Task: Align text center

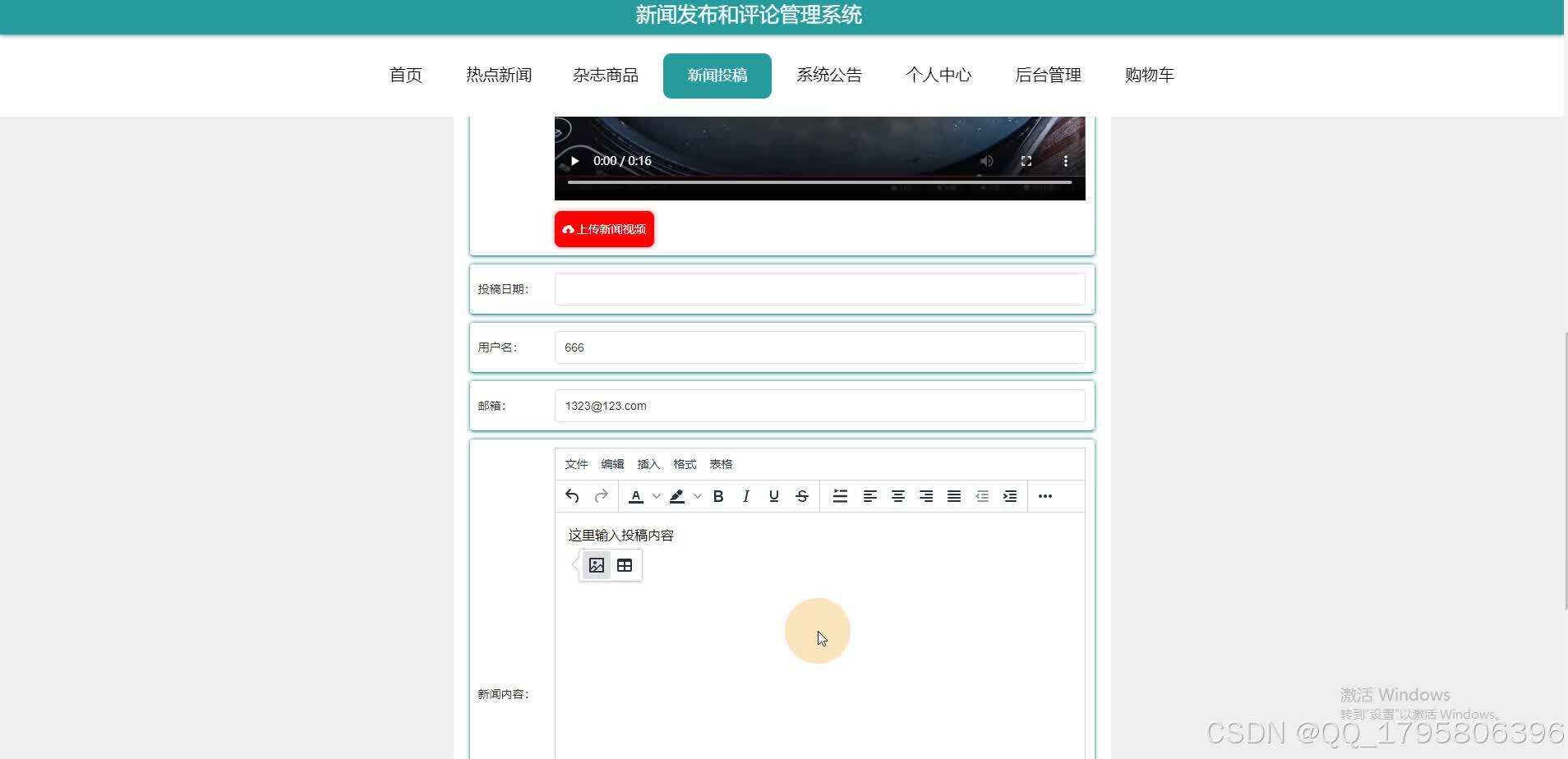Action: [x=897, y=496]
